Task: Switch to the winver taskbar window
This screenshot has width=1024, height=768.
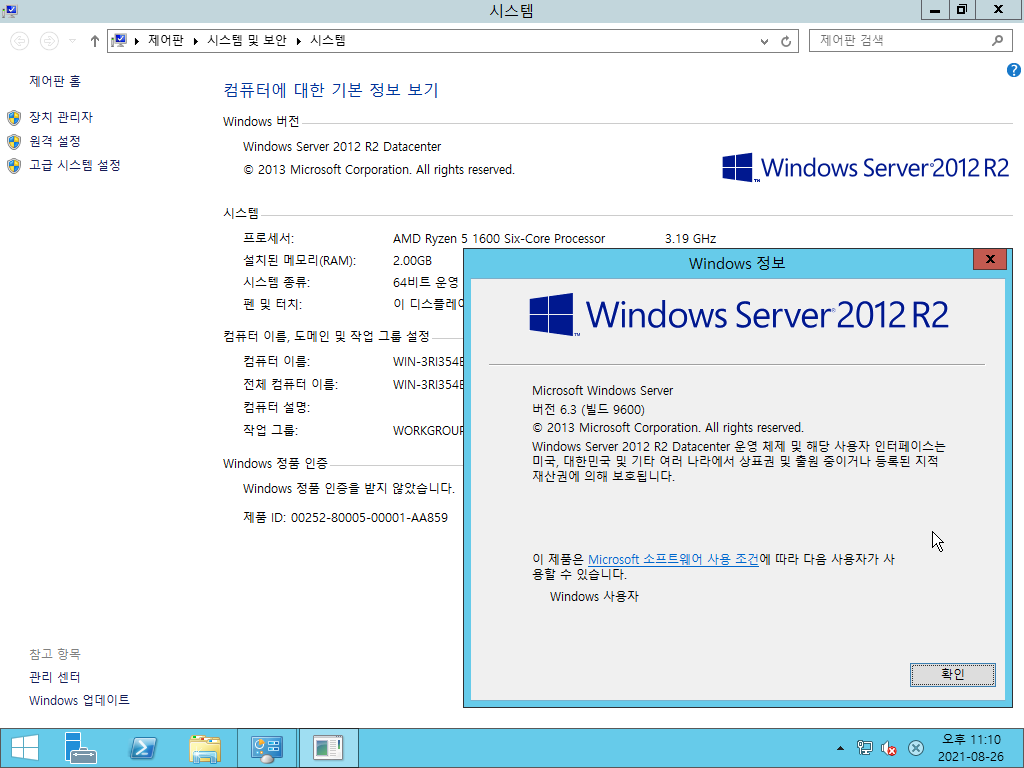Action: (x=328, y=748)
